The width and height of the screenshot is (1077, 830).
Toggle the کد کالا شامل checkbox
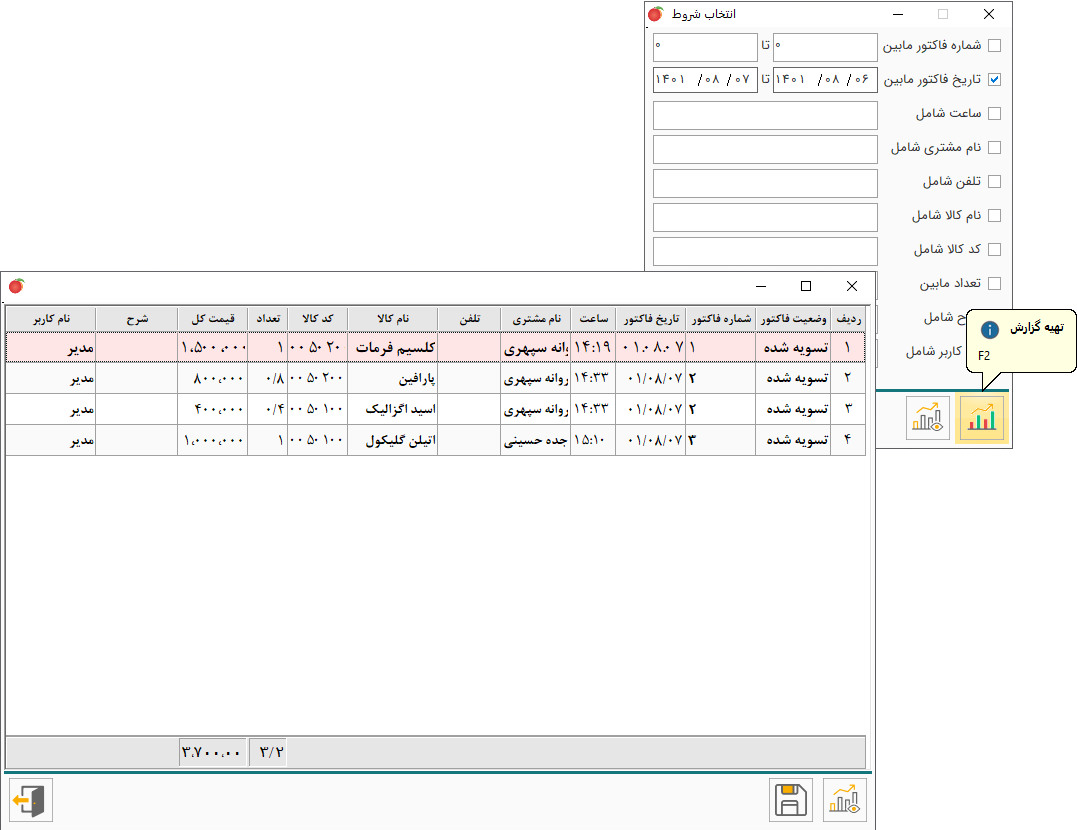994,250
